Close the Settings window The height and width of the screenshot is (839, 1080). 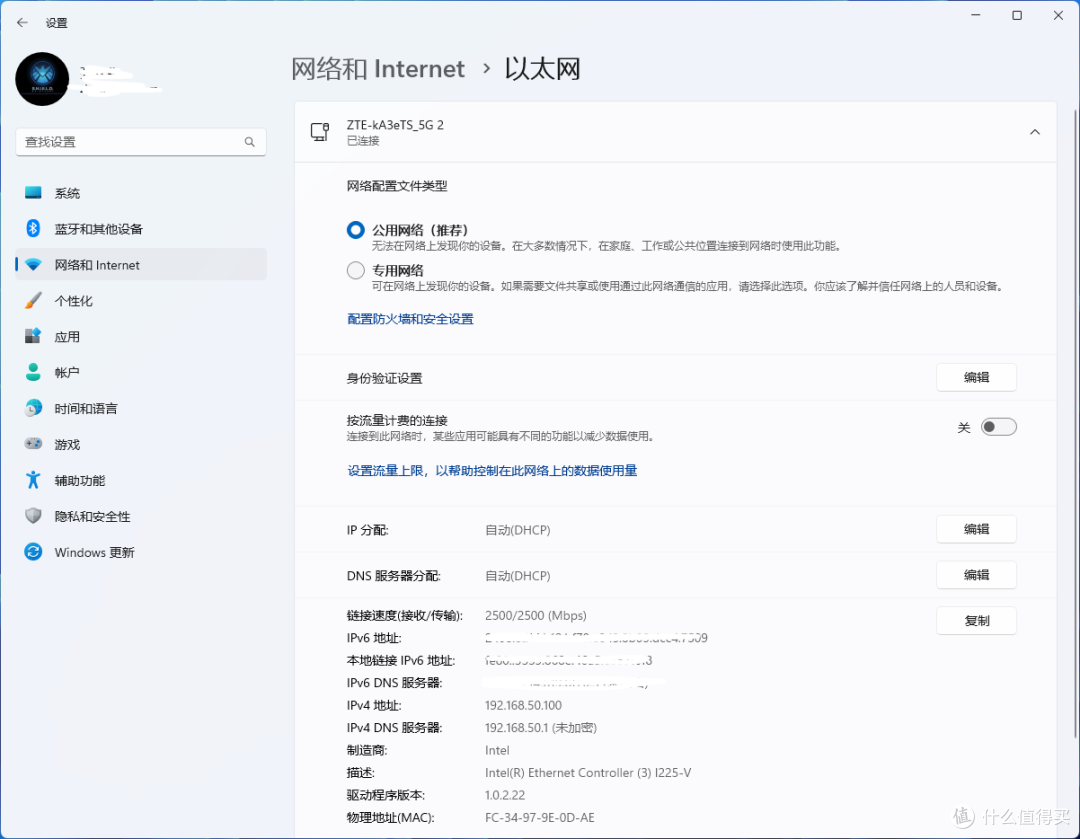(x=1058, y=15)
